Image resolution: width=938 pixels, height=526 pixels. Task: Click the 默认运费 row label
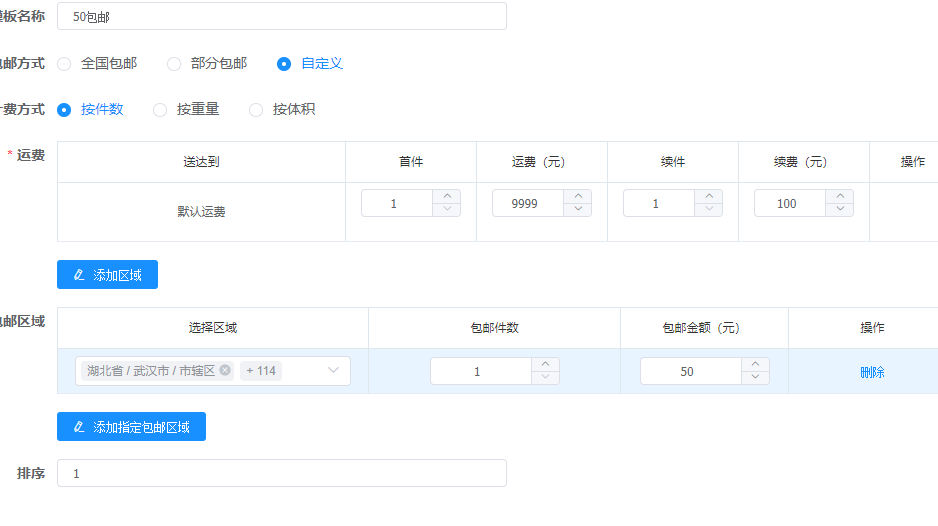pyautogui.click(x=201, y=212)
